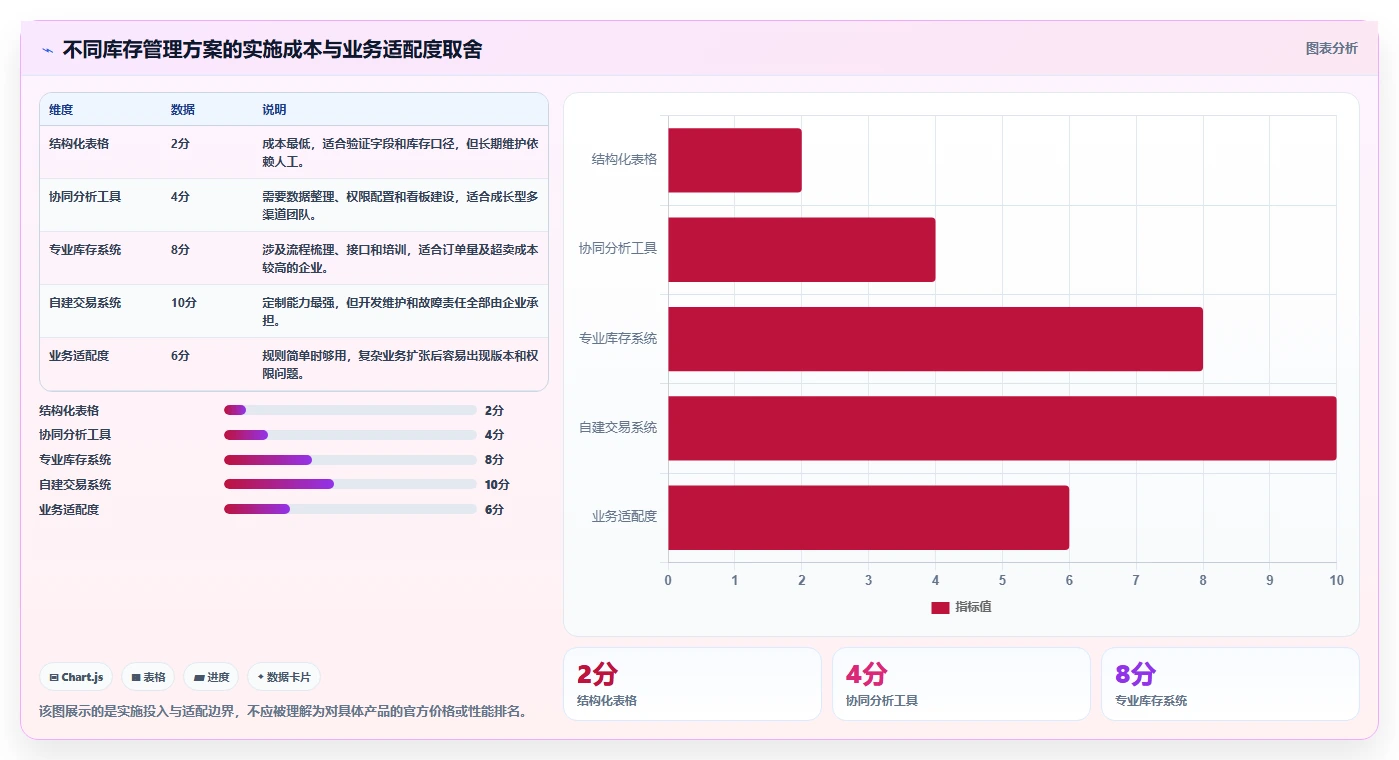
Task: Click the 结构化表格 progress bar
Action: [x=350, y=410]
